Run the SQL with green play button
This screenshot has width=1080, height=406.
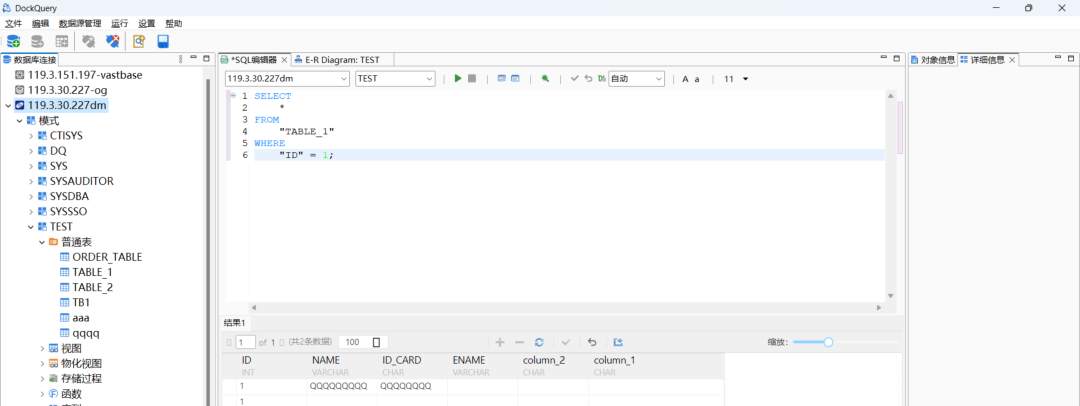458,79
